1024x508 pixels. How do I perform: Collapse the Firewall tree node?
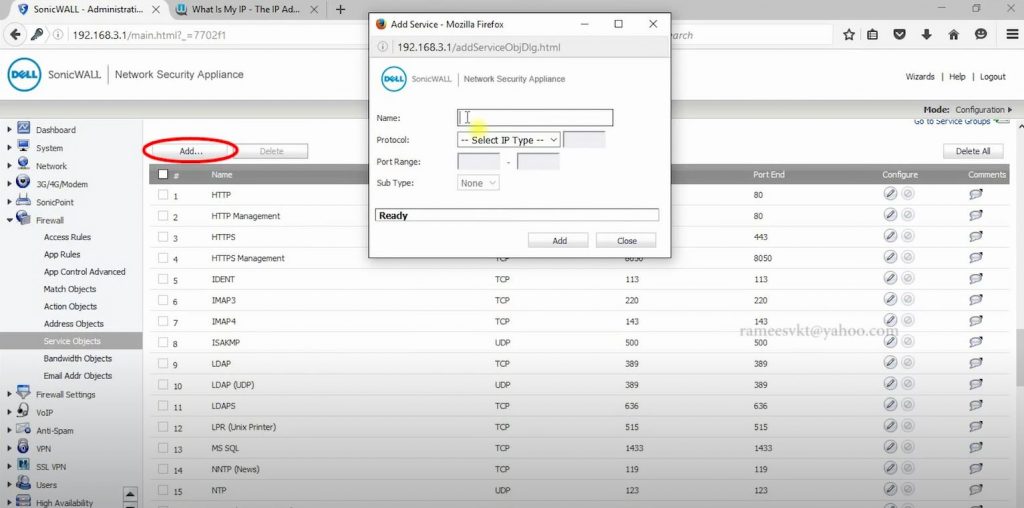9,220
